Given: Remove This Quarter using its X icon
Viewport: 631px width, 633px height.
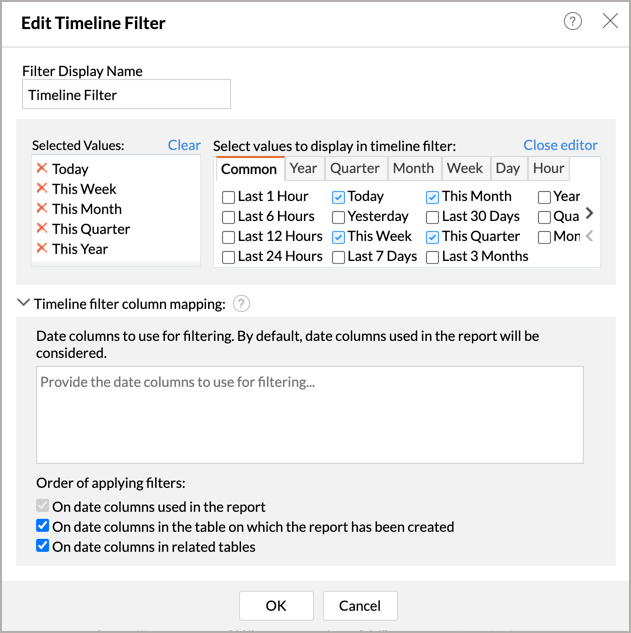Looking at the screenshot, I should 41,229.
